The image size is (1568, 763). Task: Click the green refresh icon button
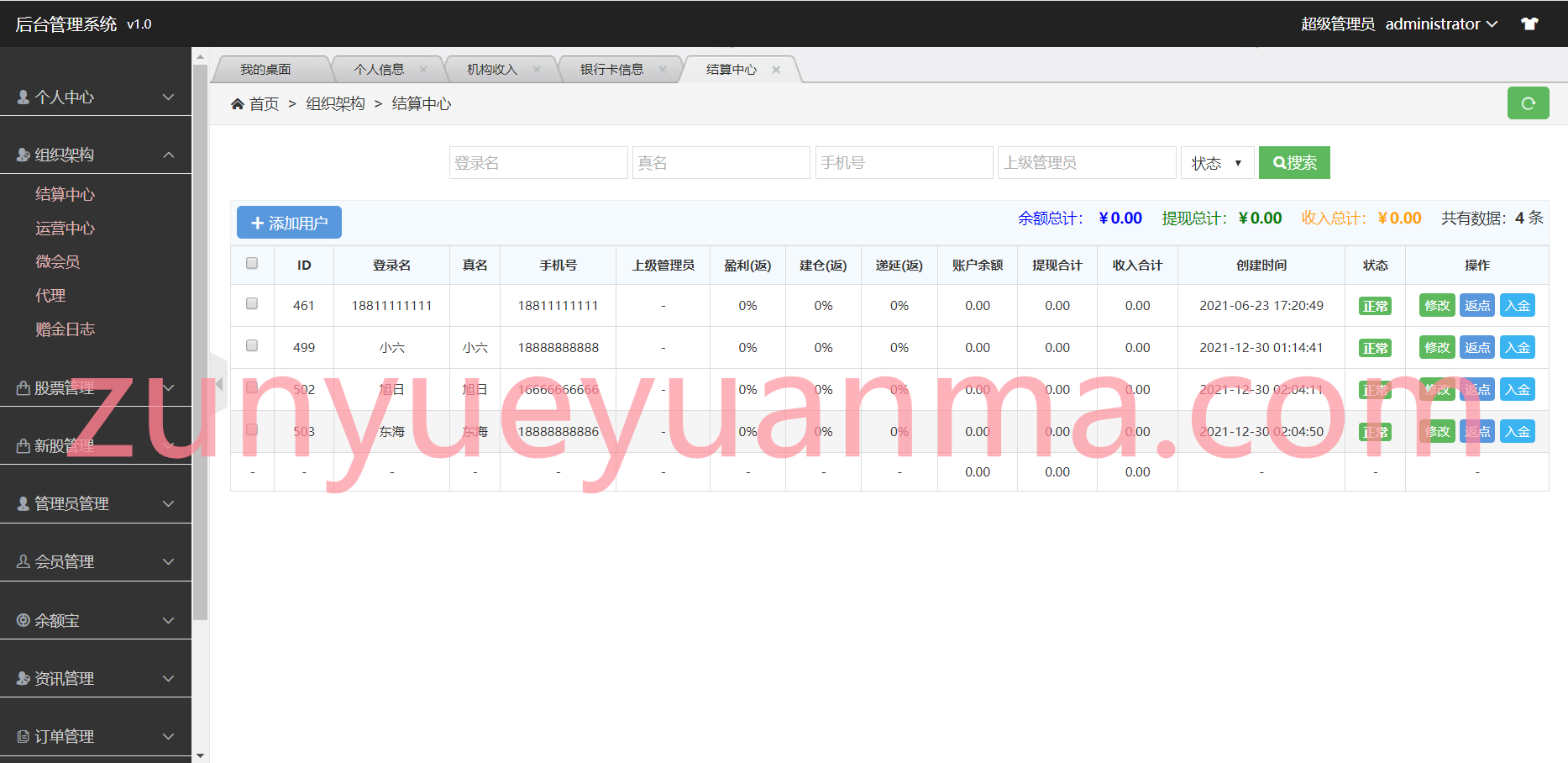tap(1528, 103)
